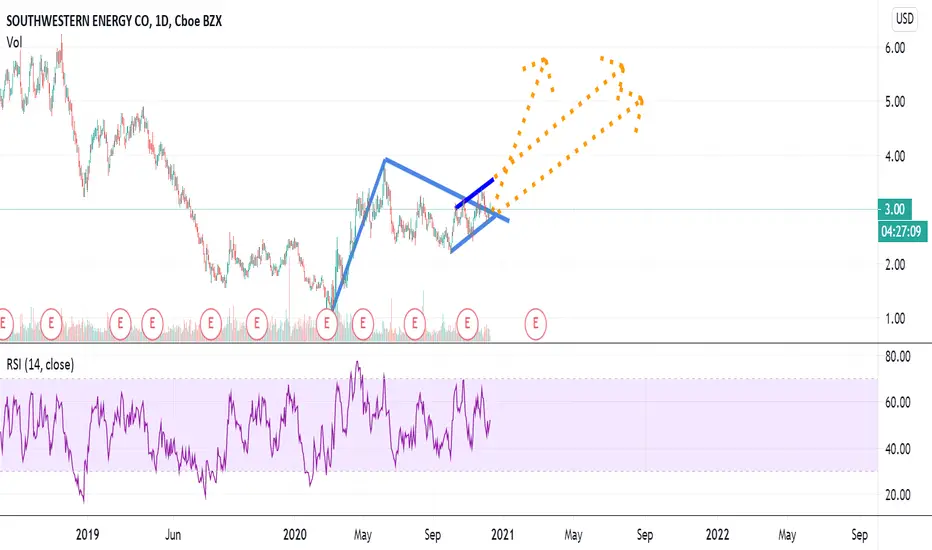Viewport: 932px width, 550px height.
Task: Click the 2.00 price axis label
Action: pyautogui.click(x=895, y=265)
